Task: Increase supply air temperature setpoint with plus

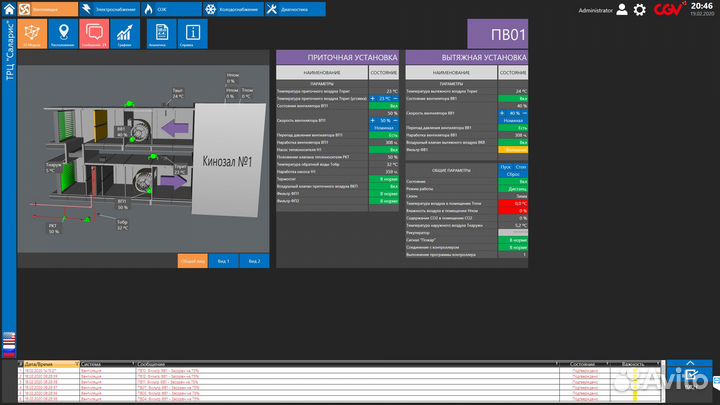Action: tap(372, 98)
